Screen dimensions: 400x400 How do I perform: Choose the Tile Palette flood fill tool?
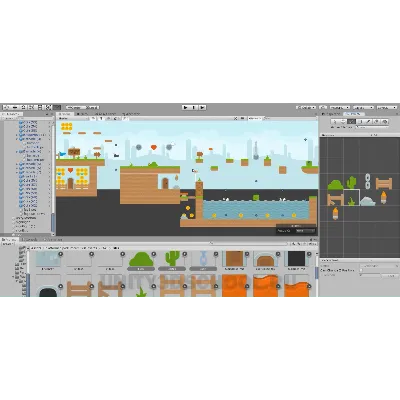pyautogui.click(x=384, y=122)
